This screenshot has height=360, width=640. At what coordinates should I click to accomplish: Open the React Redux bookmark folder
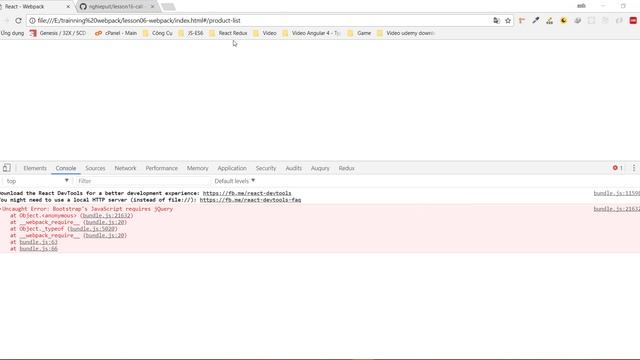(x=228, y=33)
